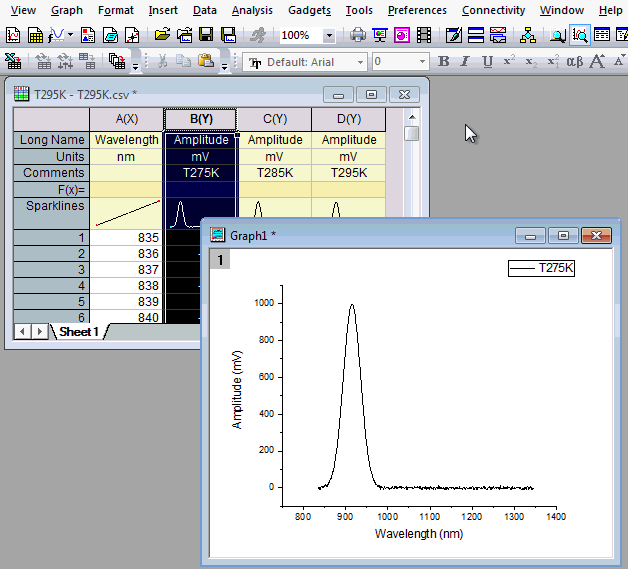This screenshot has width=628, height=569.
Task: Click the film strip video icon
Action: tap(424, 35)
